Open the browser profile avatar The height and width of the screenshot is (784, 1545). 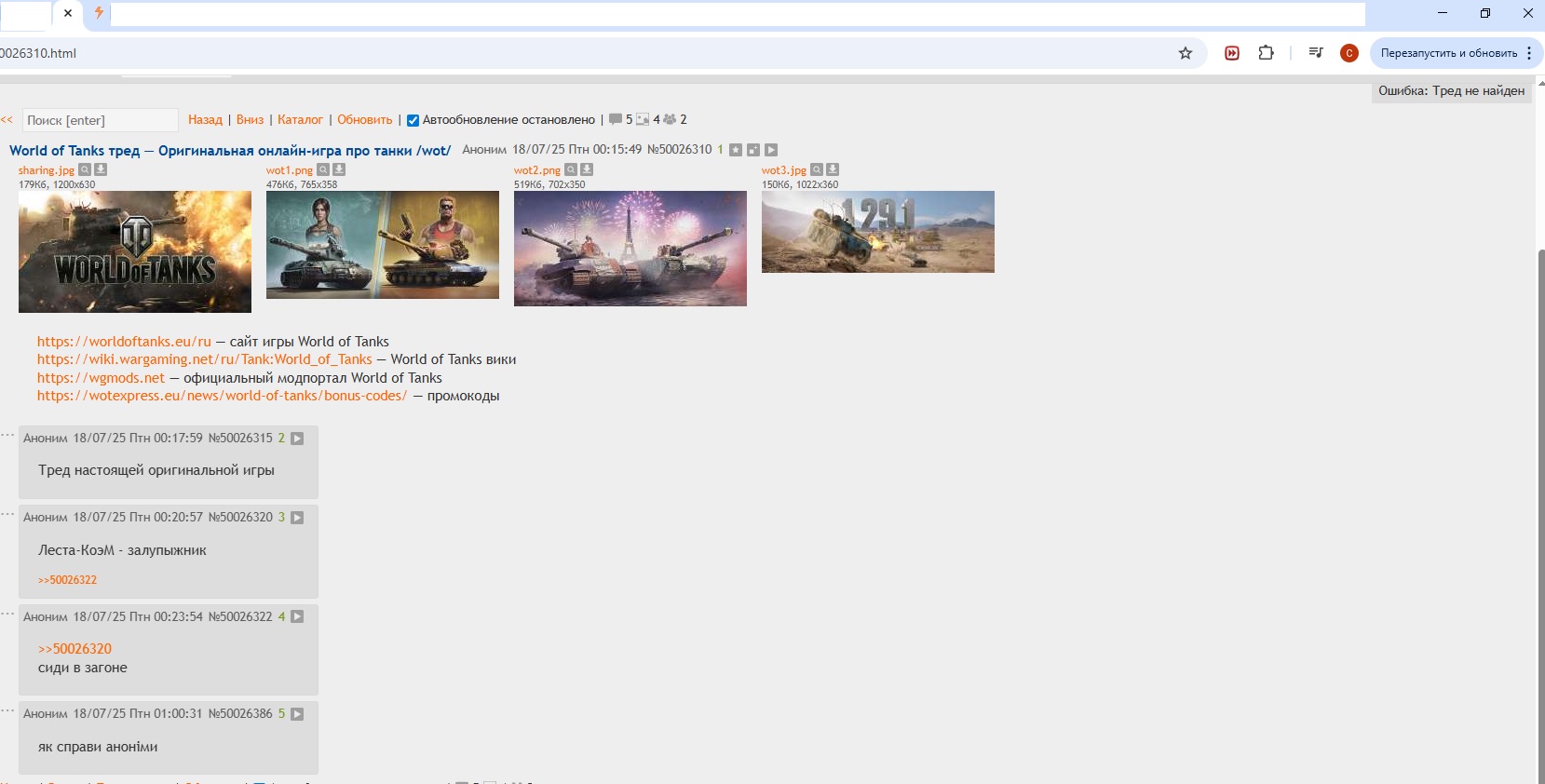pos(1348,53)
